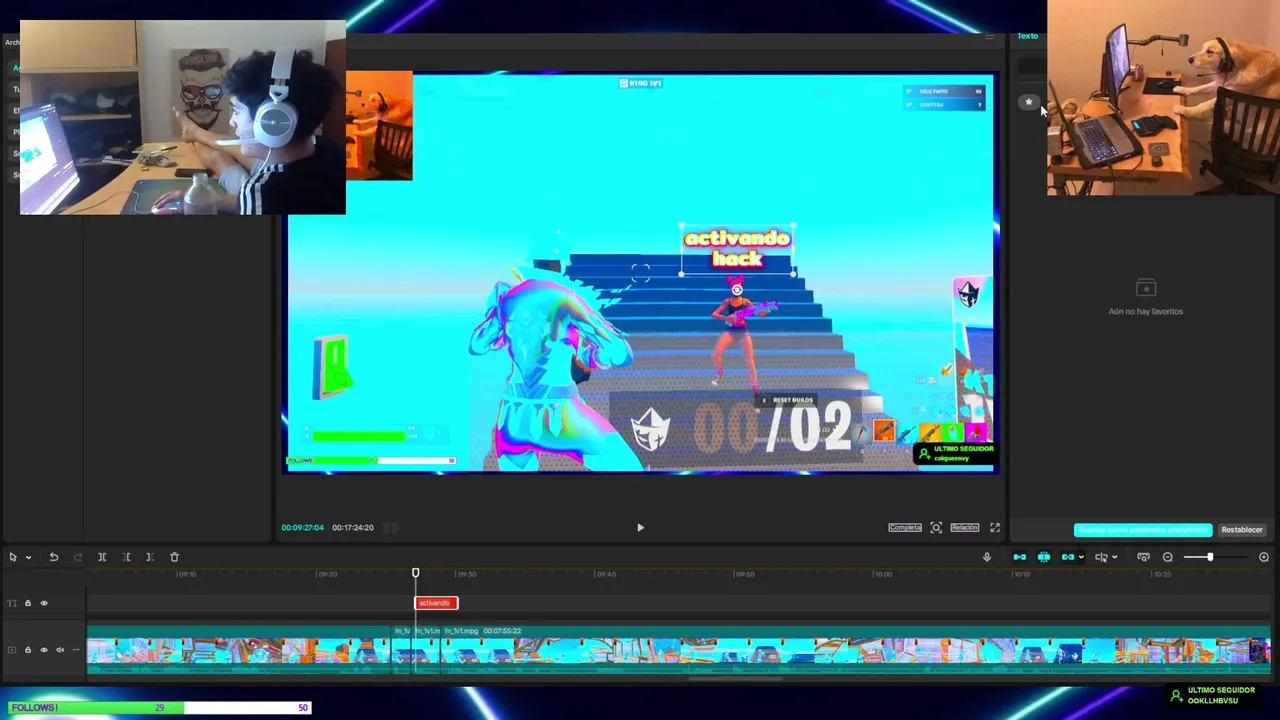Redo the last undone edit
Image resolution: width=1280 pixels, height=720 pixels.
(78, 557)
